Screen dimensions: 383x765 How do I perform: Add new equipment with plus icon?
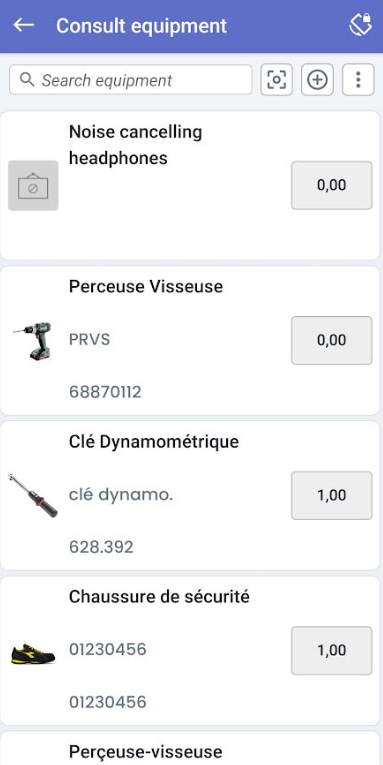click(x=318, y=80)
